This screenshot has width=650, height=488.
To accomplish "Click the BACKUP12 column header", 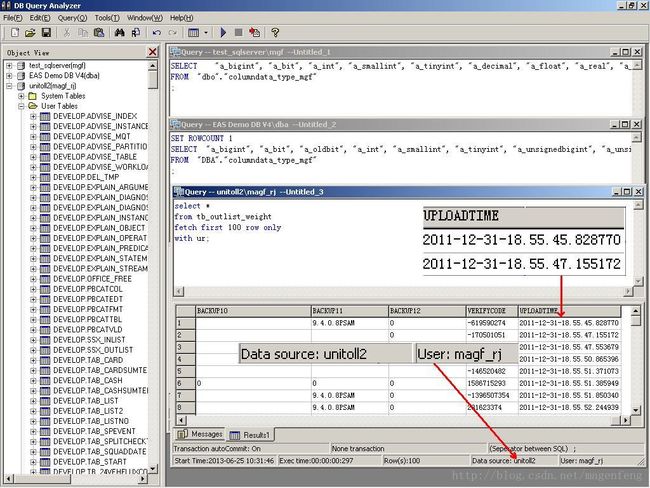I will point(427,311).
